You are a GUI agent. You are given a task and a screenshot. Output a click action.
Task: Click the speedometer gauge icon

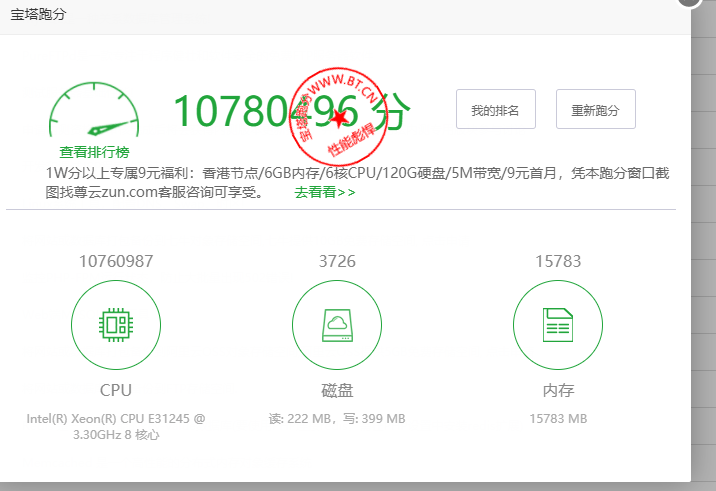click(94, 110)
